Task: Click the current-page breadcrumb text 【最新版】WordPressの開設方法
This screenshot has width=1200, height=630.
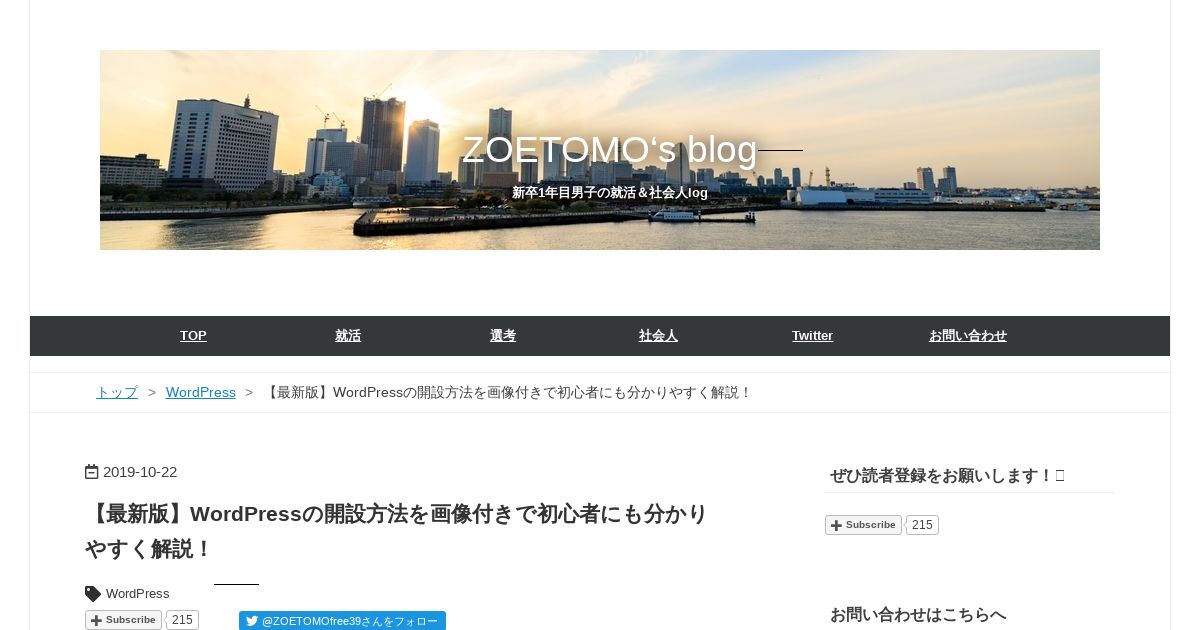Action: point(508,393)
